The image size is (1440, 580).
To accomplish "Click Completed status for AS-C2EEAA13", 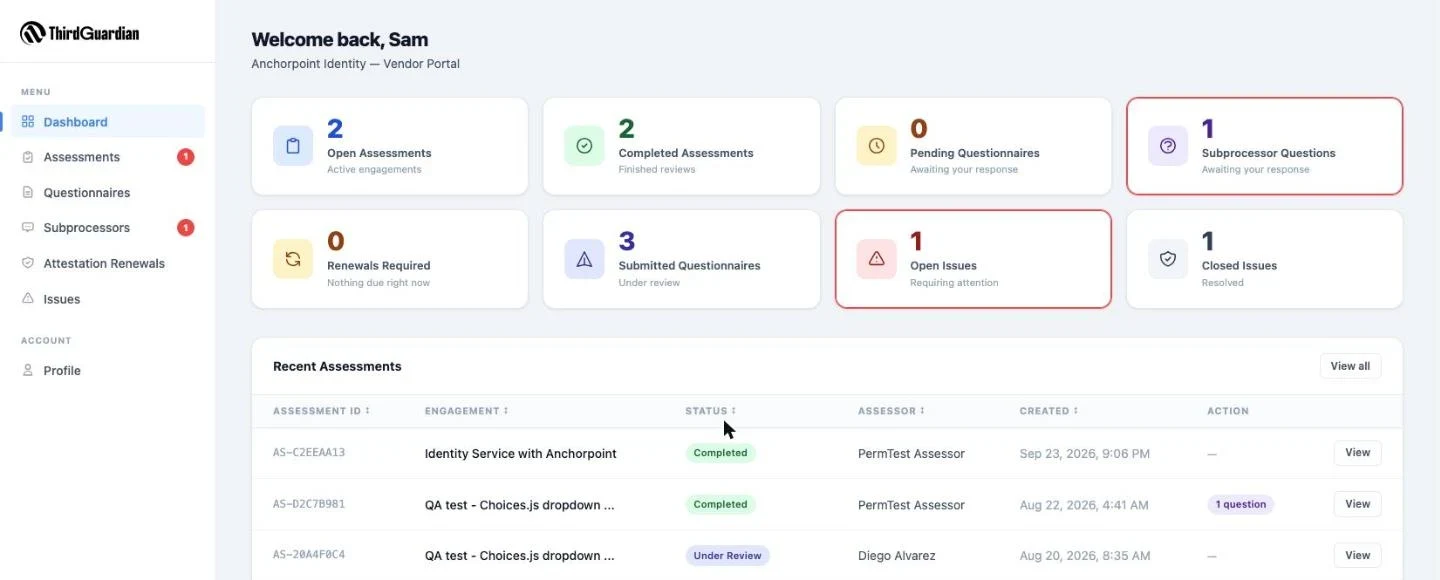I will point(721,453).
